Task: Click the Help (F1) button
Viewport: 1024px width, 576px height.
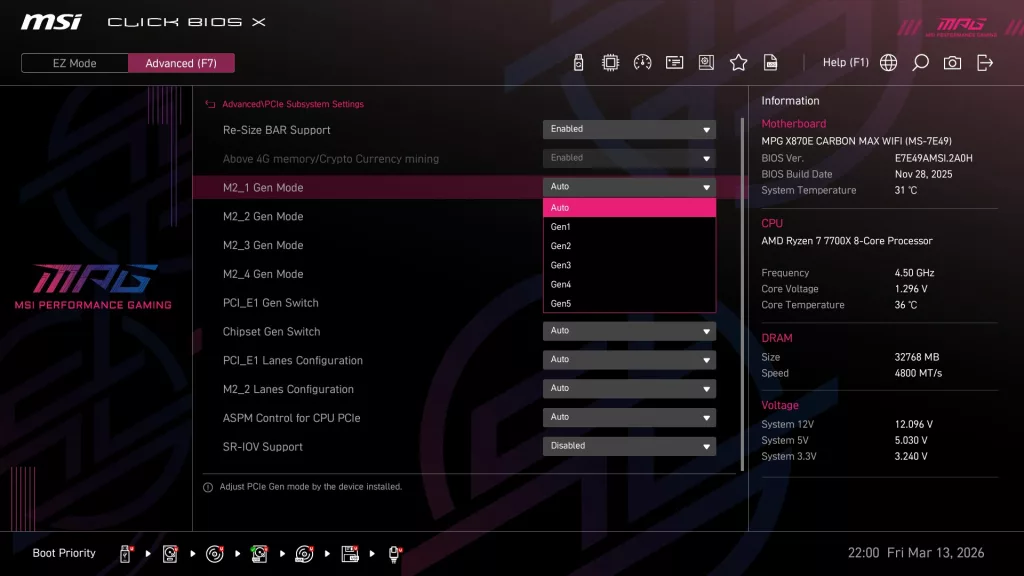Action: pyautogui.click(x=846, y=62)
